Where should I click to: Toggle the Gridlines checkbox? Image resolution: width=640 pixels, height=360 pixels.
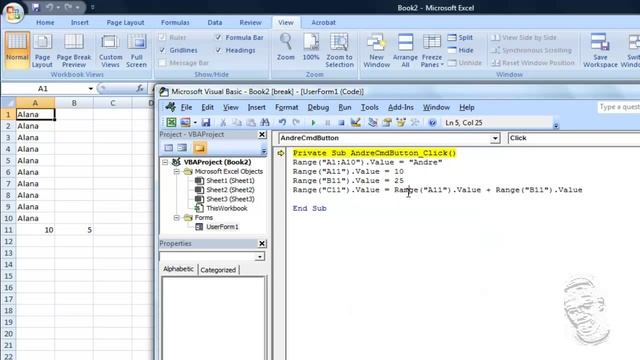coord(162,50)
